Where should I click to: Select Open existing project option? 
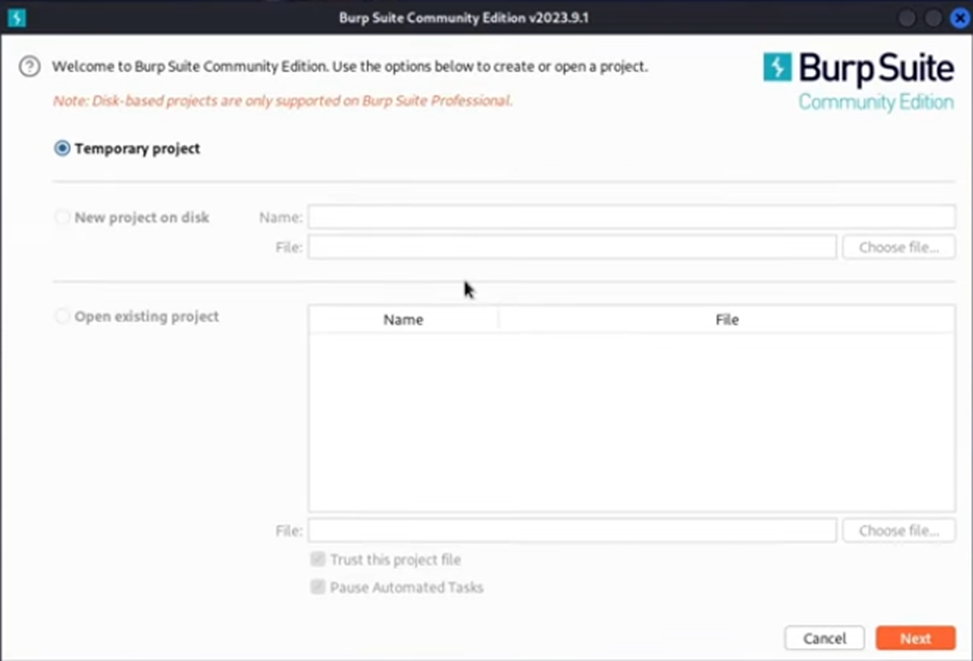pyautogui.click(x=62, y=317)
